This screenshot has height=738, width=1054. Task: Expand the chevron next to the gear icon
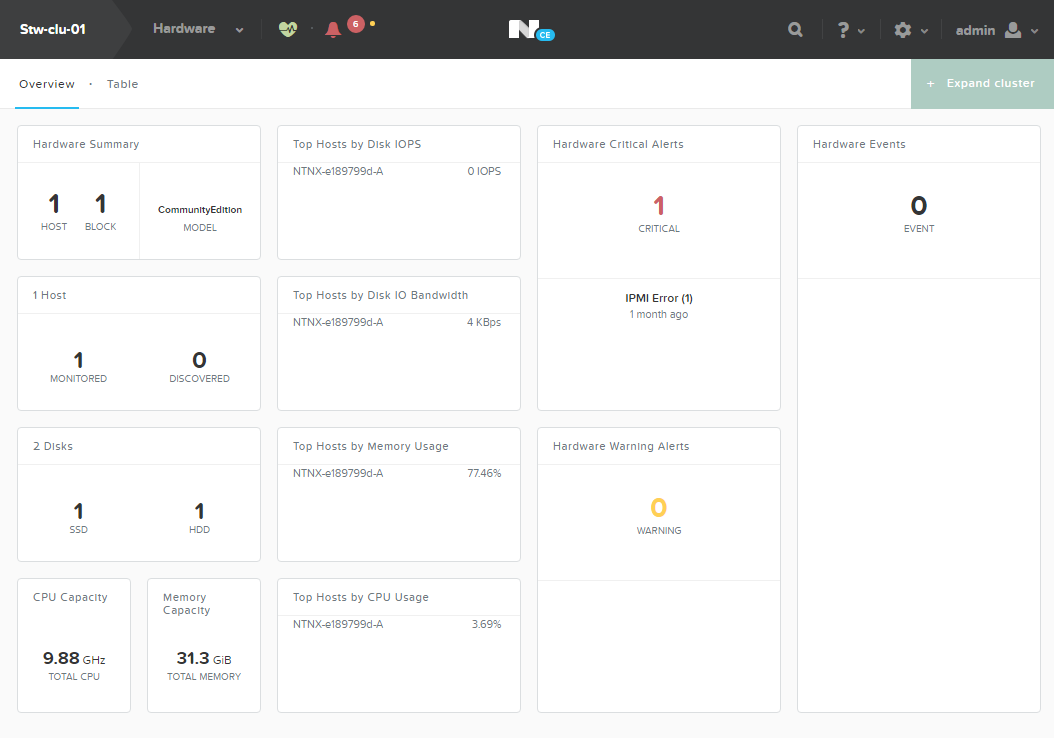[922, 31]
